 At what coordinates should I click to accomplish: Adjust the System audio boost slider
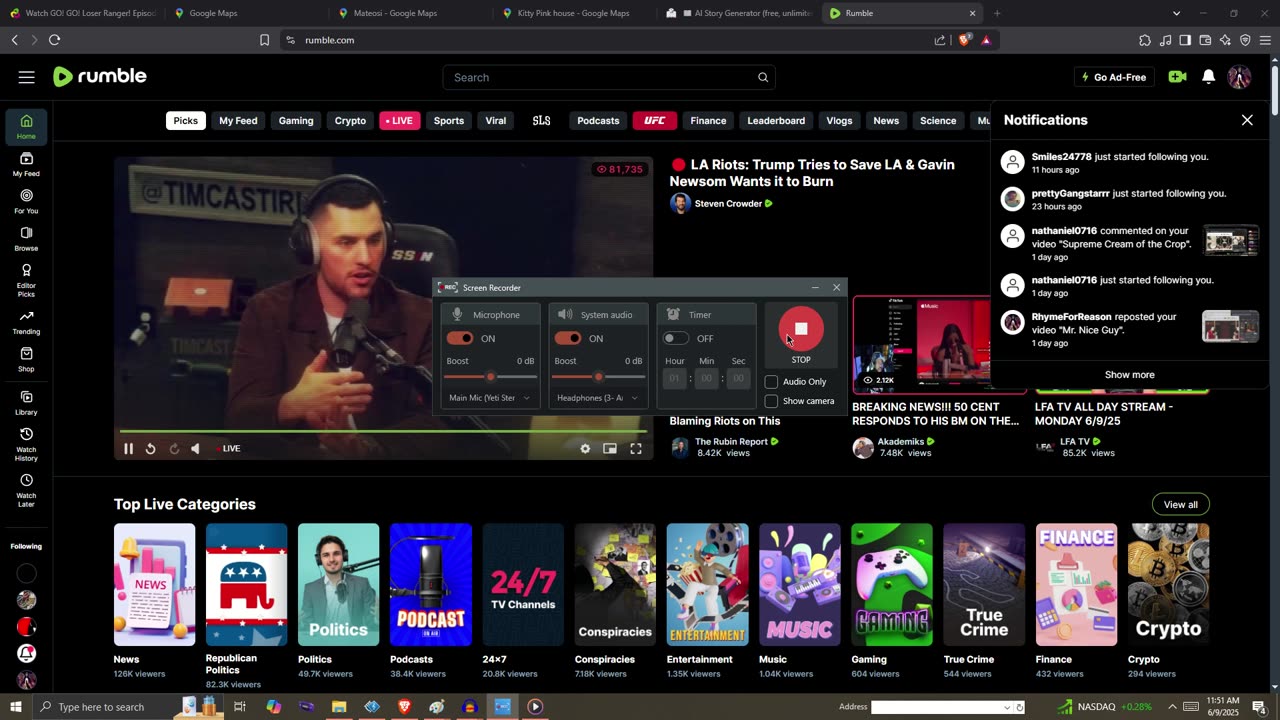click(598, 377)
